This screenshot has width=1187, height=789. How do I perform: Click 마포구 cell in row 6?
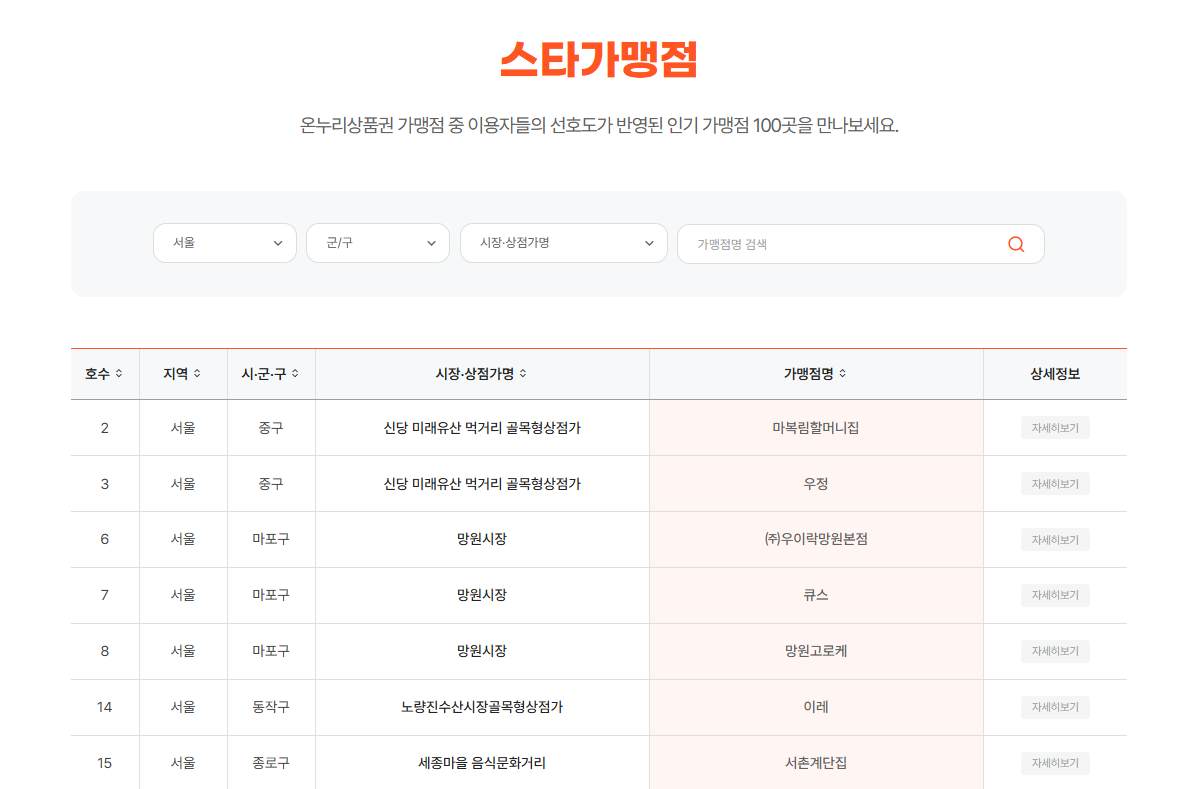coord(270,539)
